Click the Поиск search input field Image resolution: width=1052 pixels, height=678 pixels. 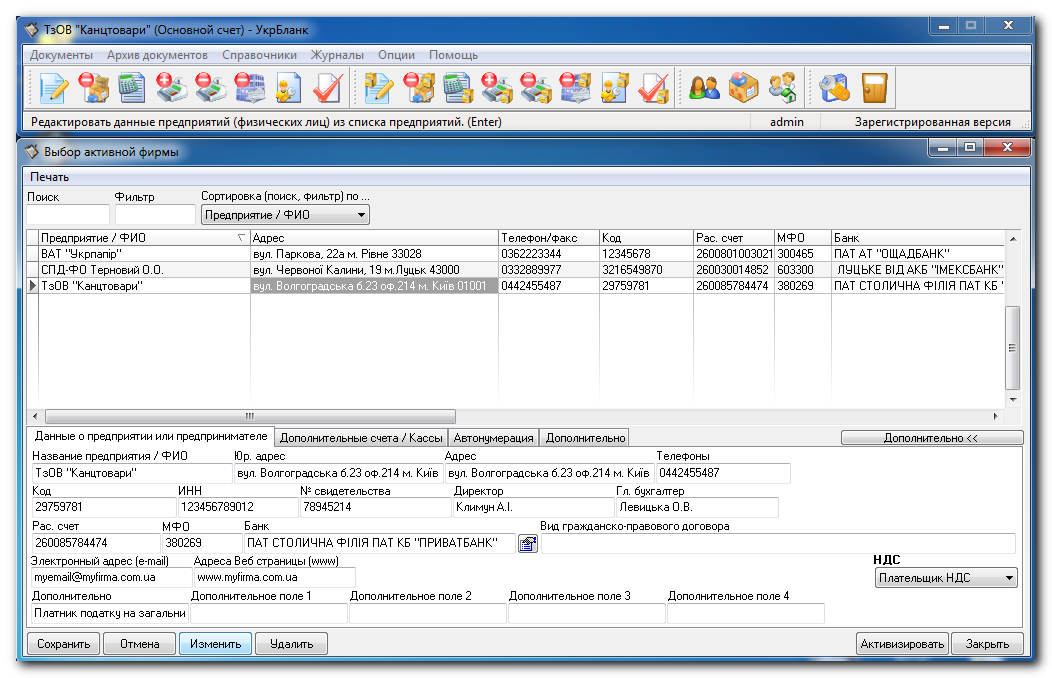click(x=68, y=215)
